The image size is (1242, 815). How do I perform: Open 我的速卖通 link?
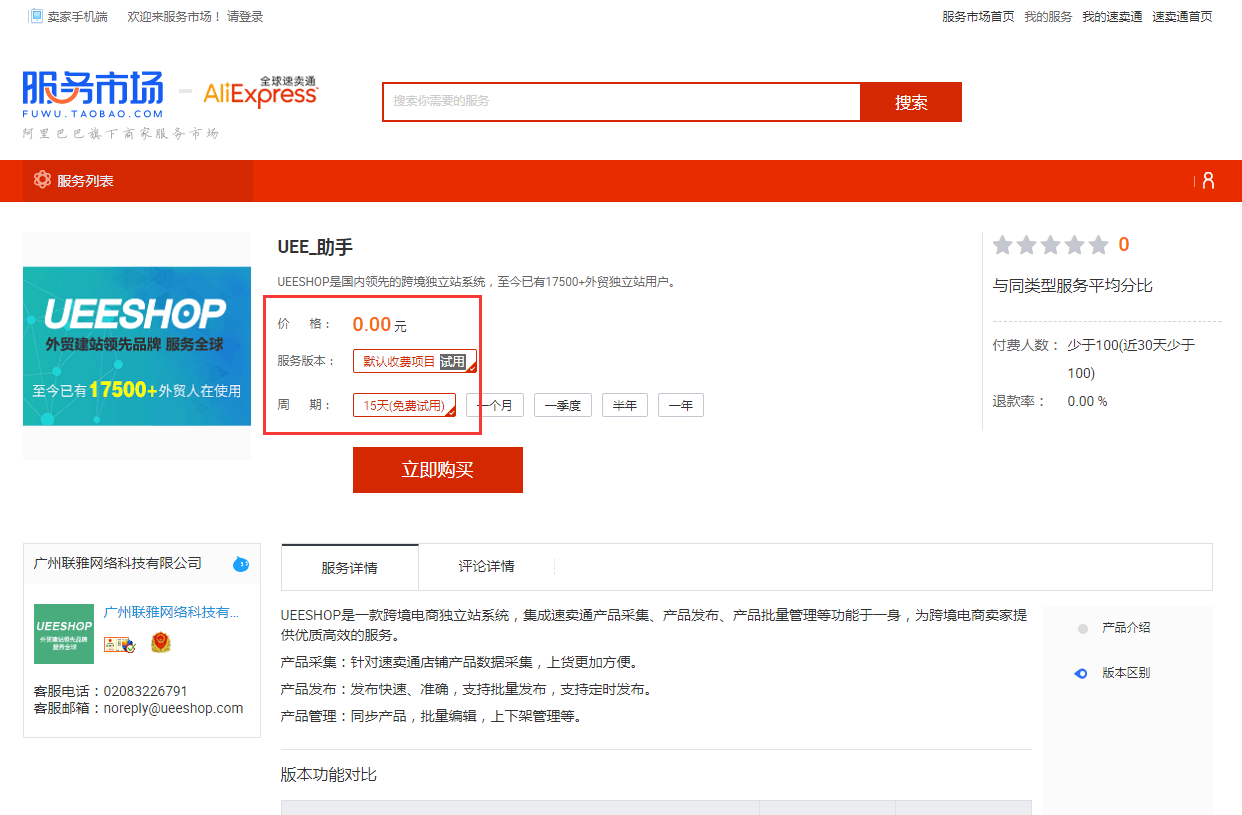pyautogui.click(x=1112, y=17)
